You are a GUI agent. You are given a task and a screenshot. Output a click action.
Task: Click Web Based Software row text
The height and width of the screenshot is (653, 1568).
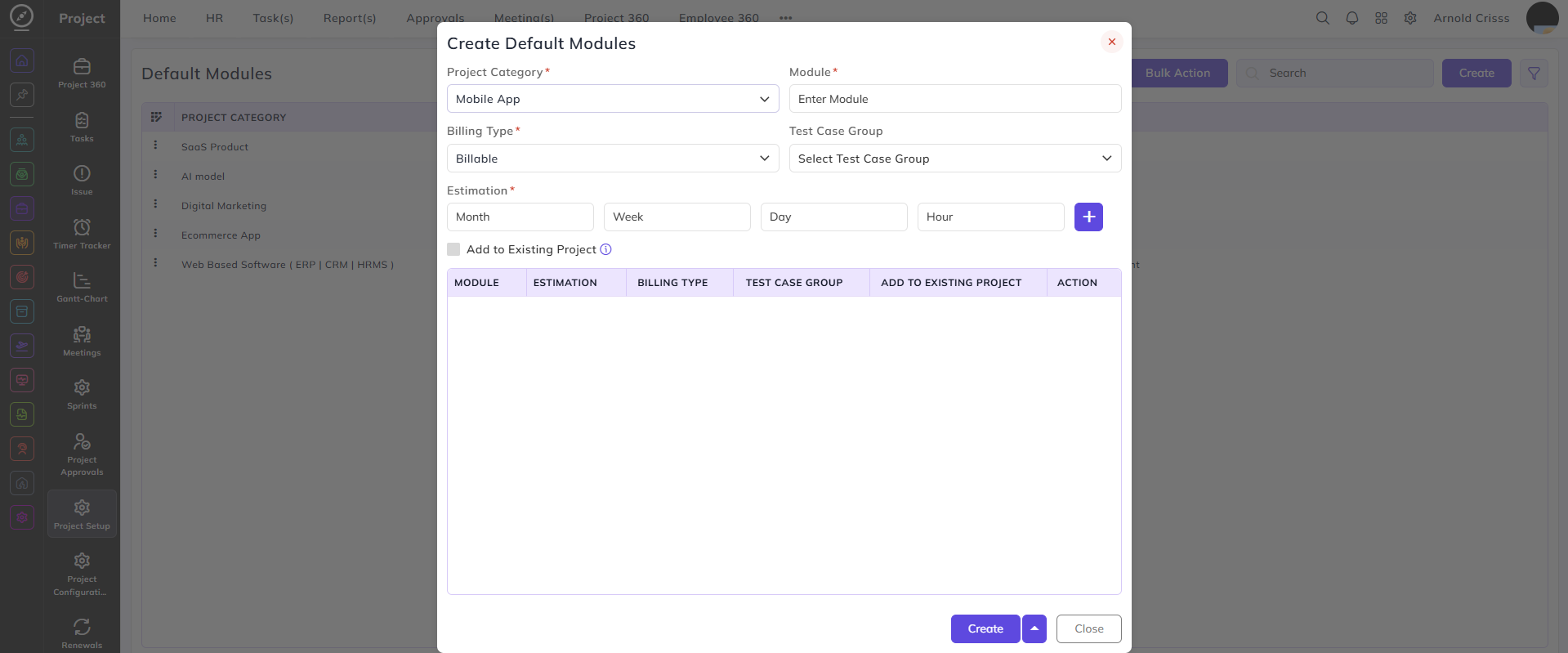[x=288, y=265]
